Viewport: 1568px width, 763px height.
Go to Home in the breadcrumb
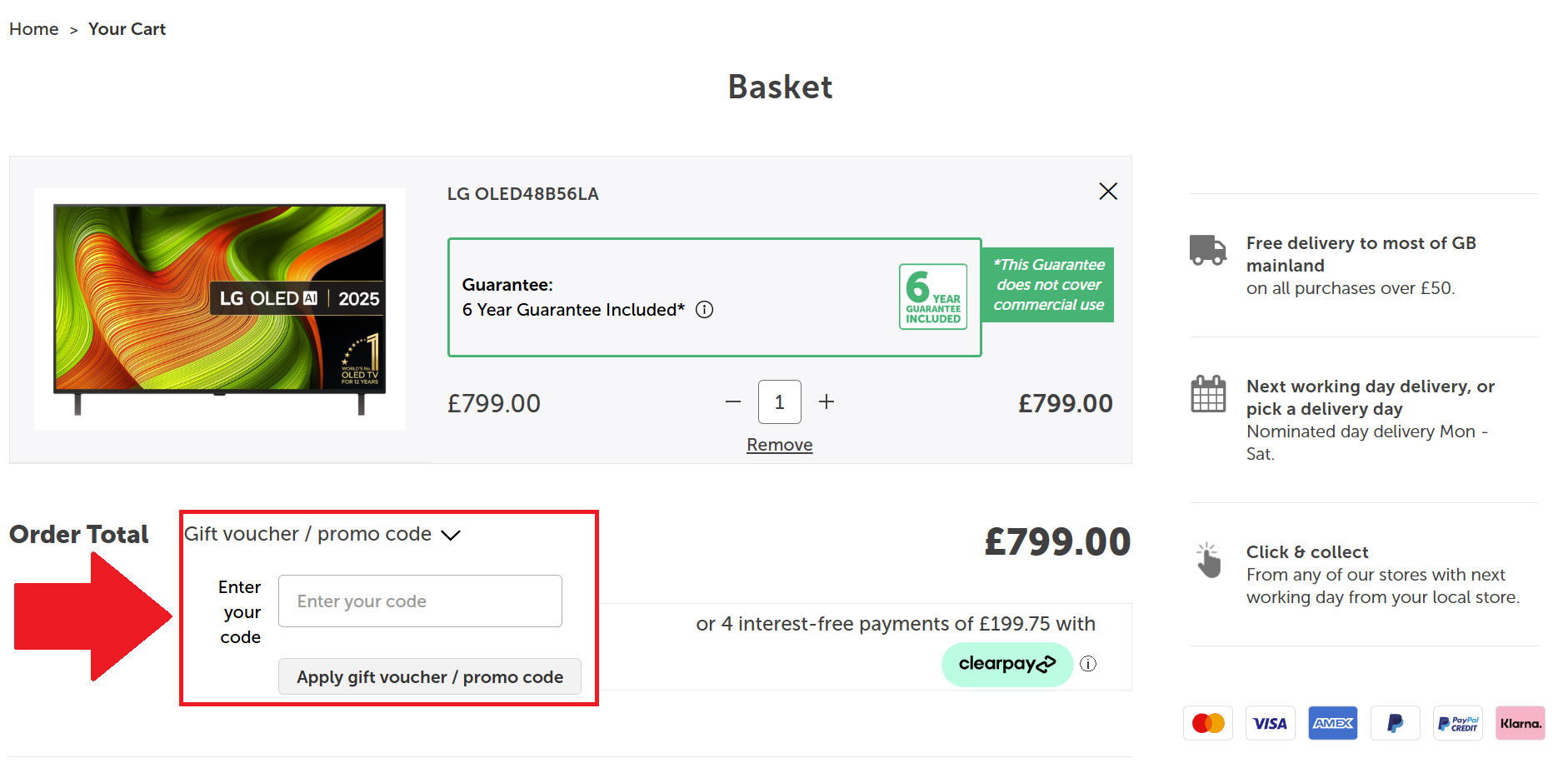tap(34, 29)
